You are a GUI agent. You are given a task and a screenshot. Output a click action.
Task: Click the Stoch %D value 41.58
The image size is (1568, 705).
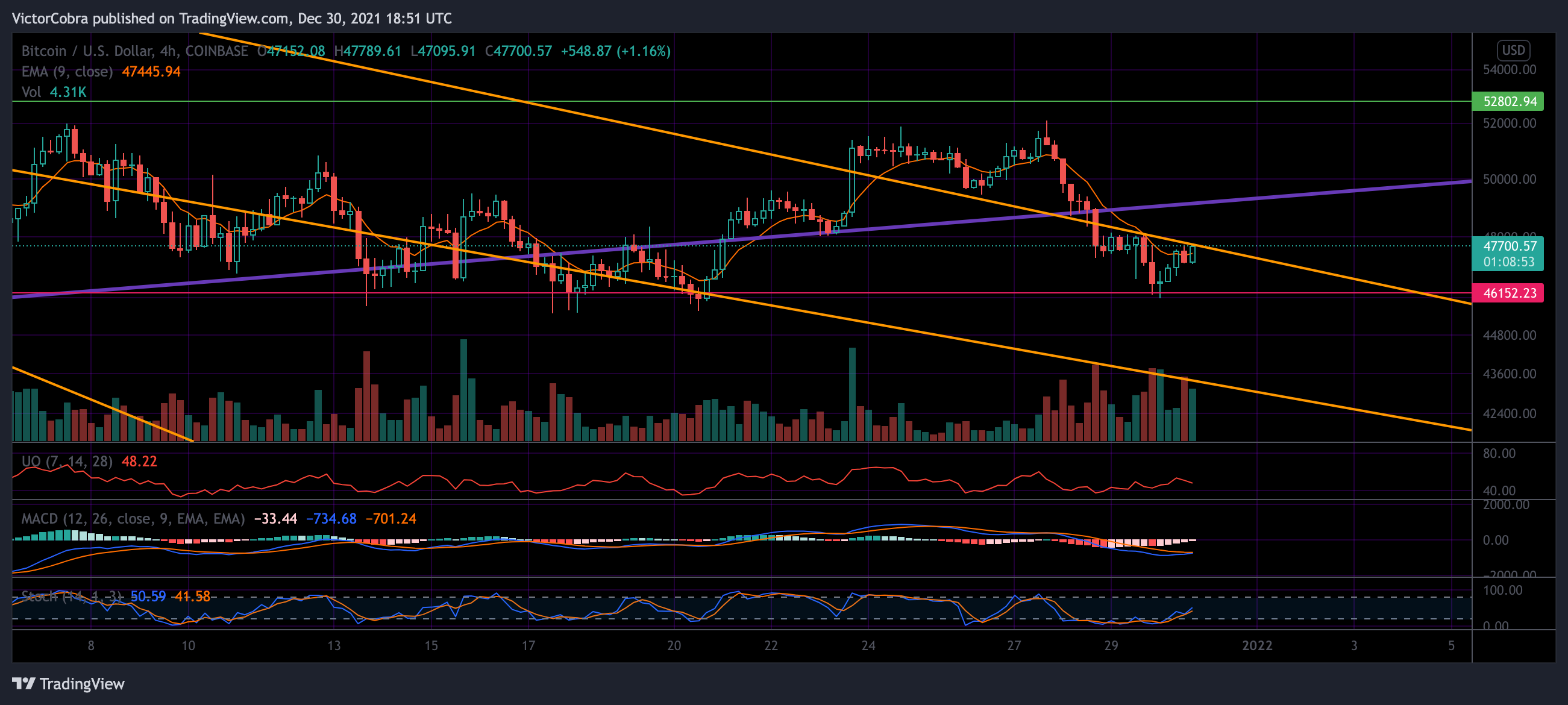point(192,597)
